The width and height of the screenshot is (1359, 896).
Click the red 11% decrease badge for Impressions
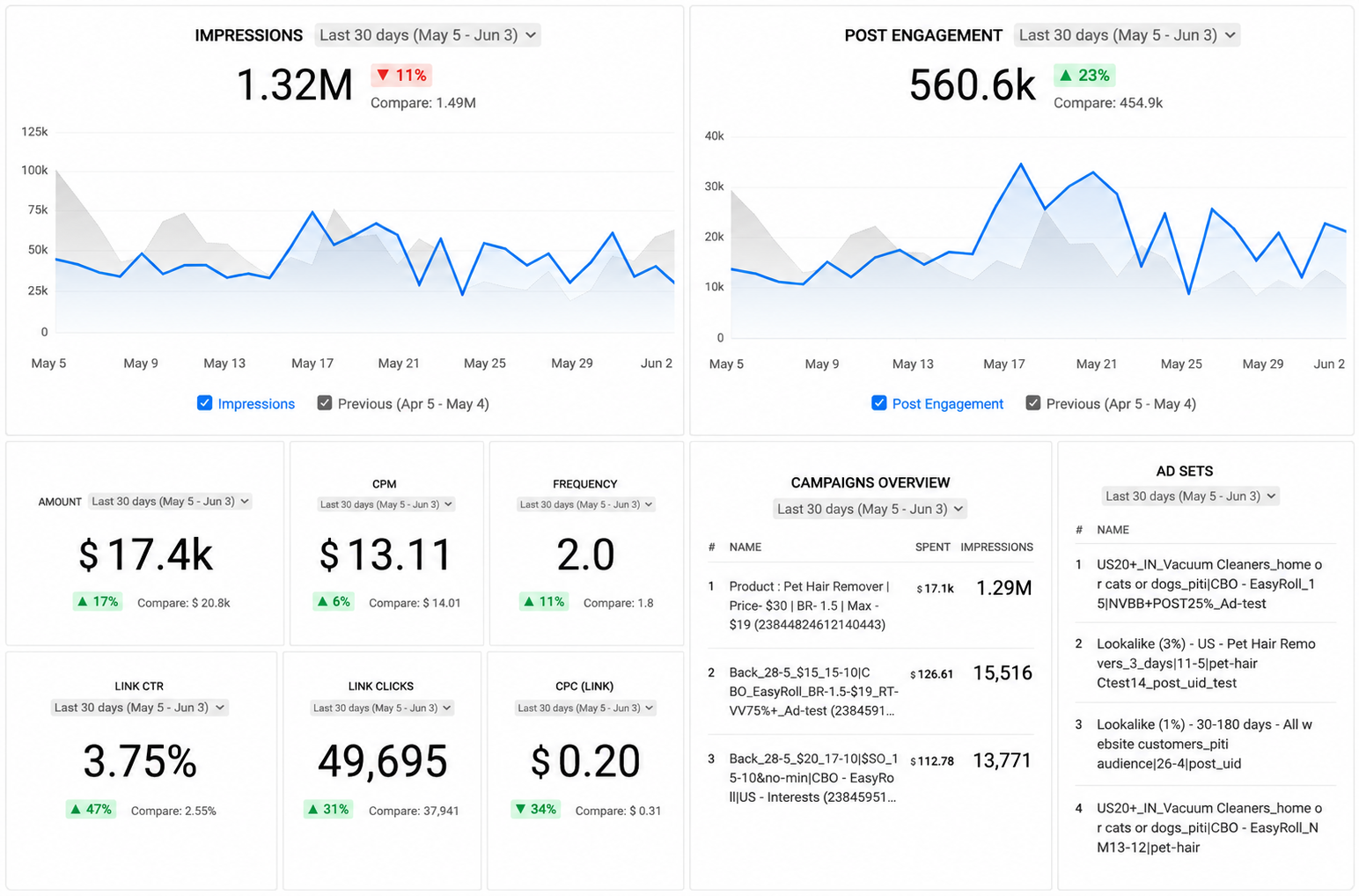coord(401,76)
